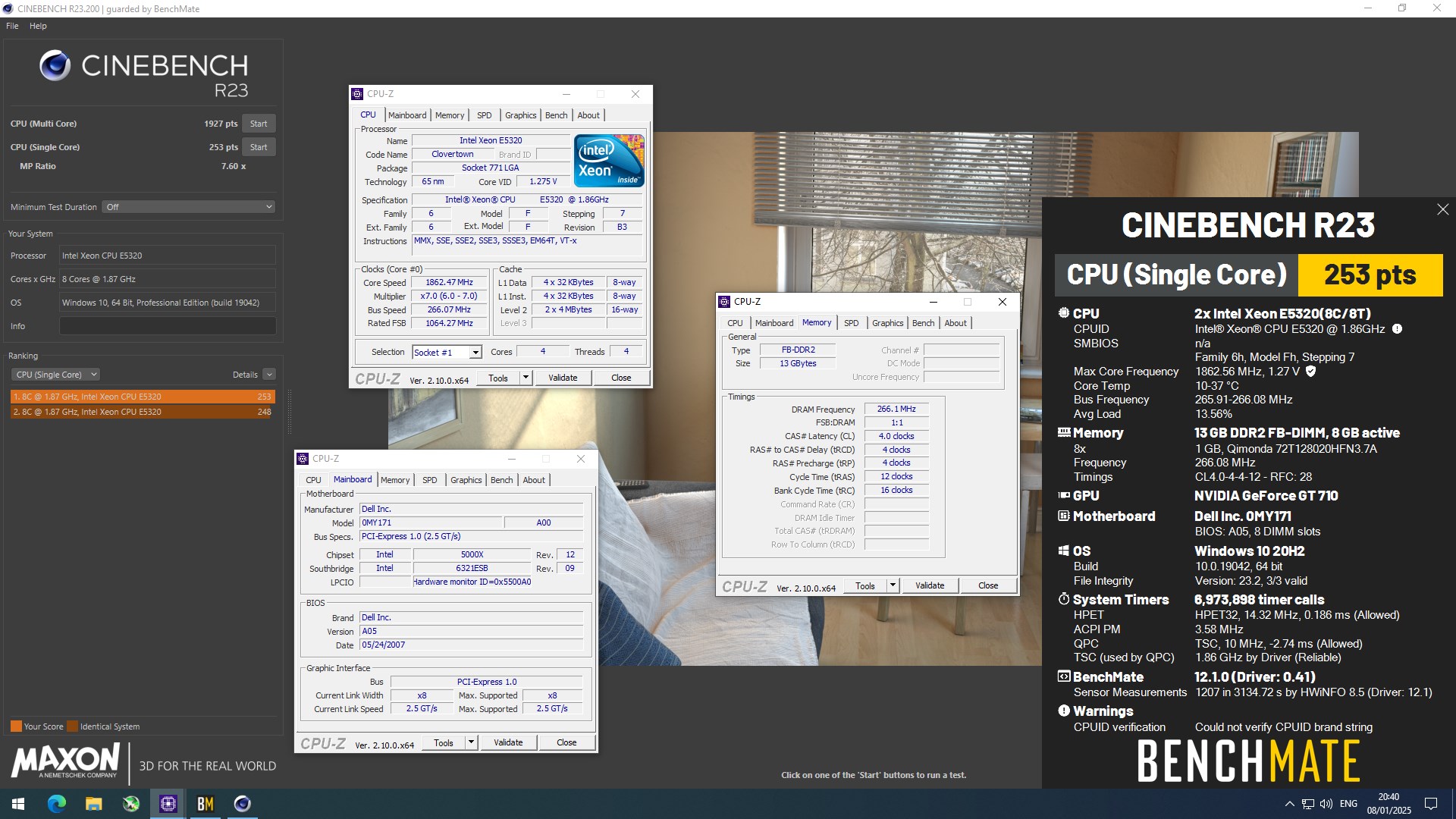Open the File menu
Screen dimensions: 1456x819
12,26
